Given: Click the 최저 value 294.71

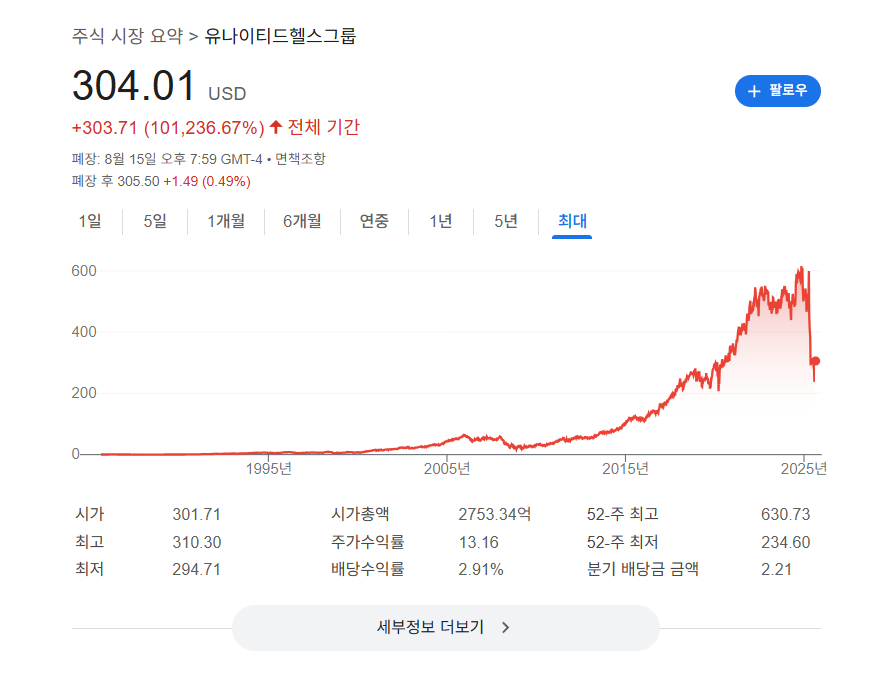Looking at the screenshot, I should pos(196,569).
